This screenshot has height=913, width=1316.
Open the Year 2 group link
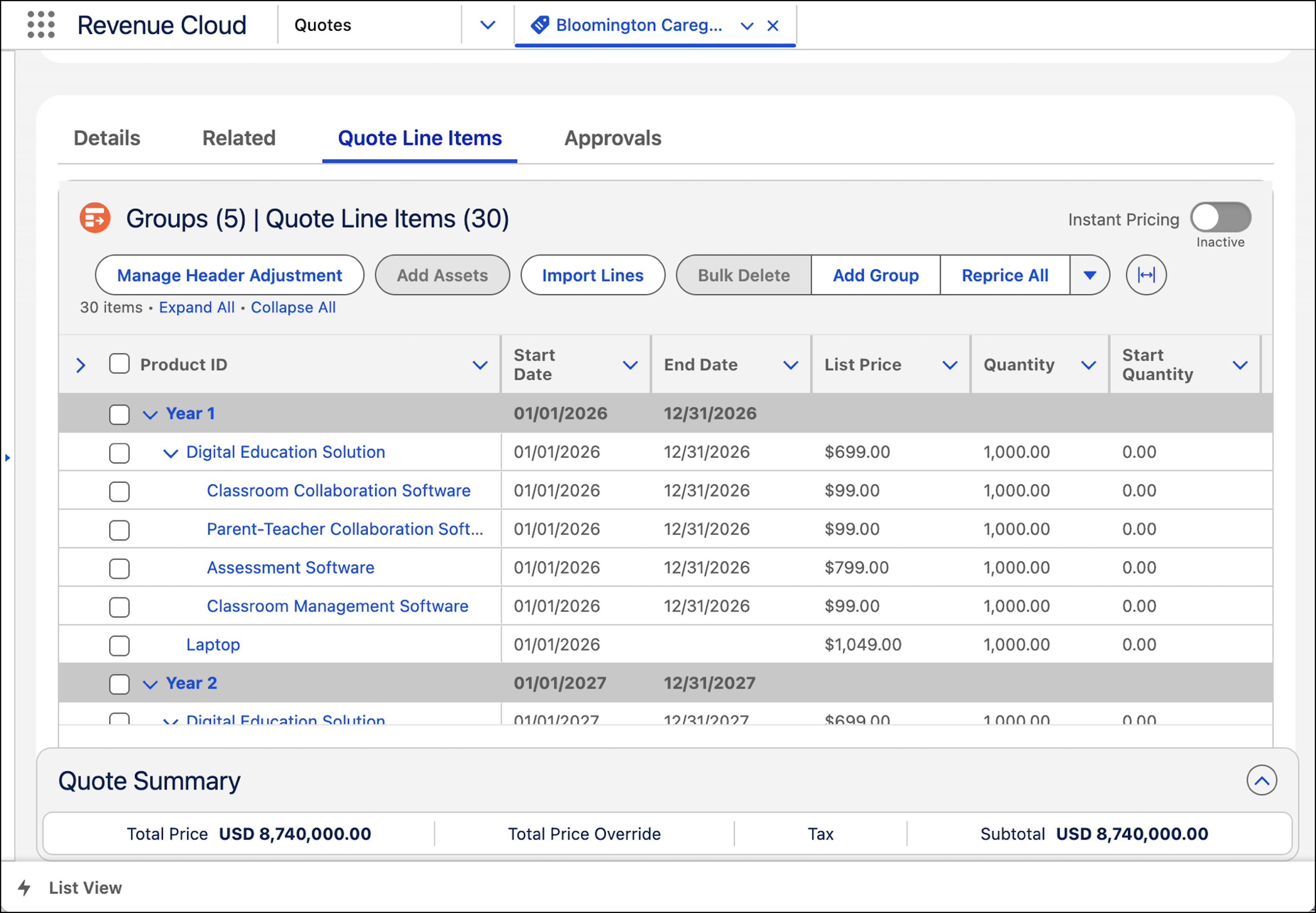coord(191,683)
